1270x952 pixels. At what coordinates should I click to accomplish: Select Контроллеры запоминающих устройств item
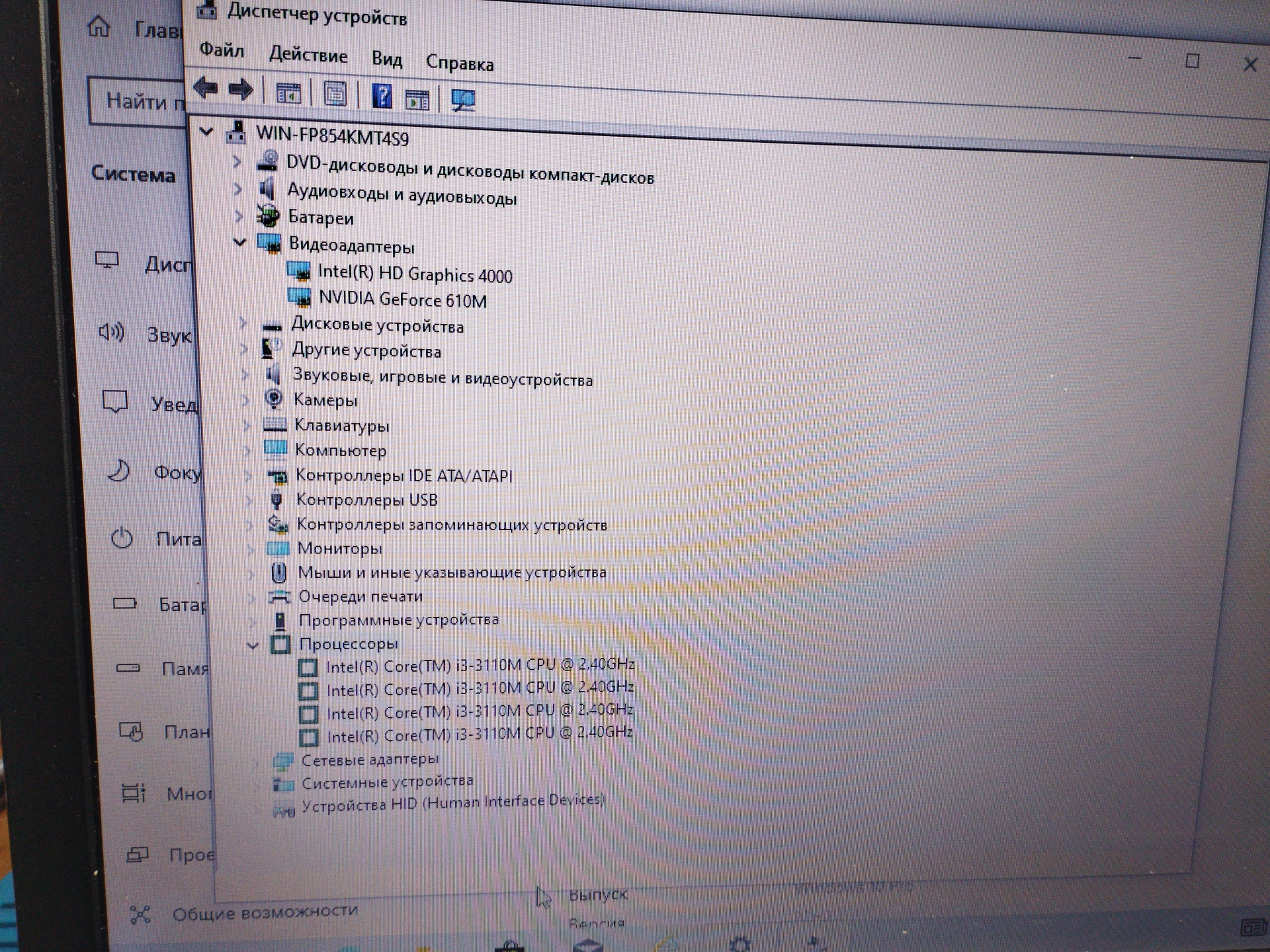pos(452,525)
